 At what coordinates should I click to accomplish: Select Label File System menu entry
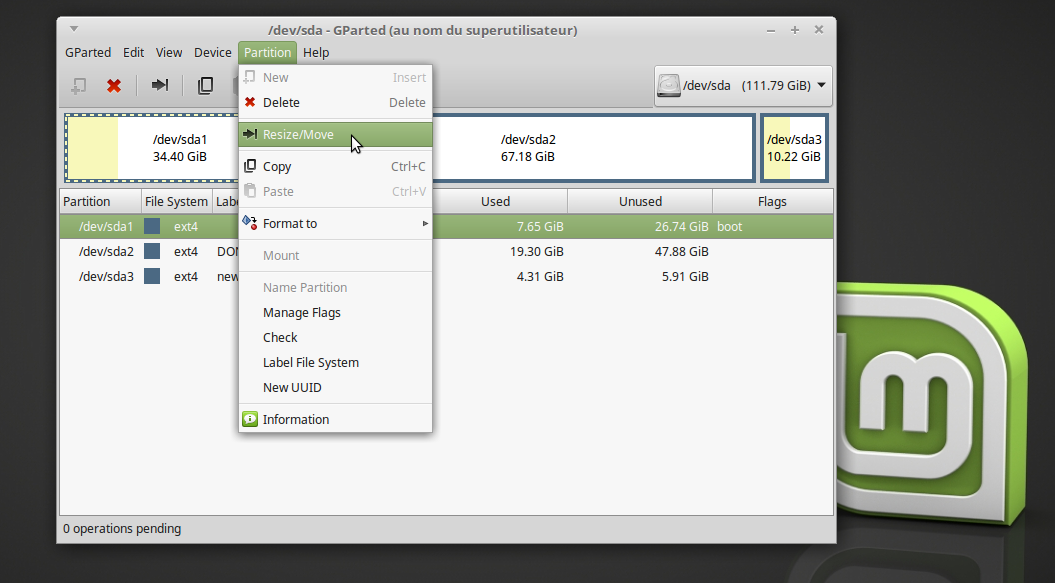click(x=310, y=362)
